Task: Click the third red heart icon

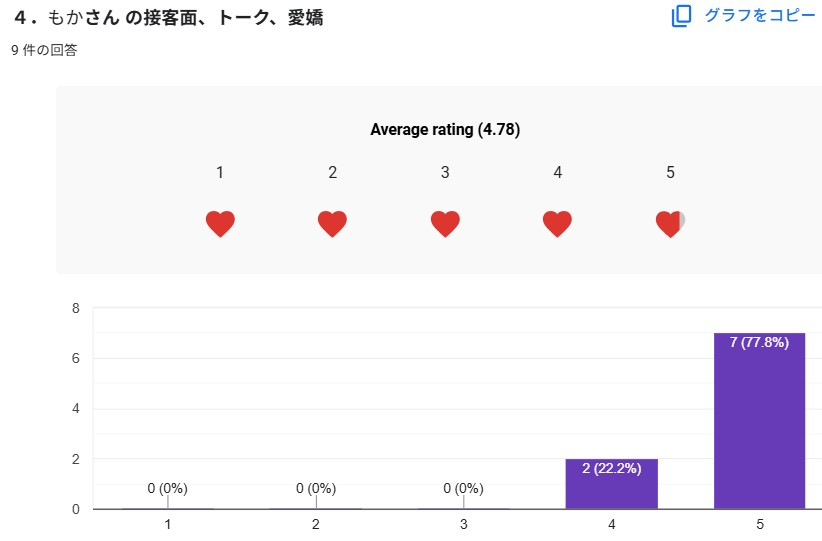Action: pyautogui.click(x=445, y=224)
